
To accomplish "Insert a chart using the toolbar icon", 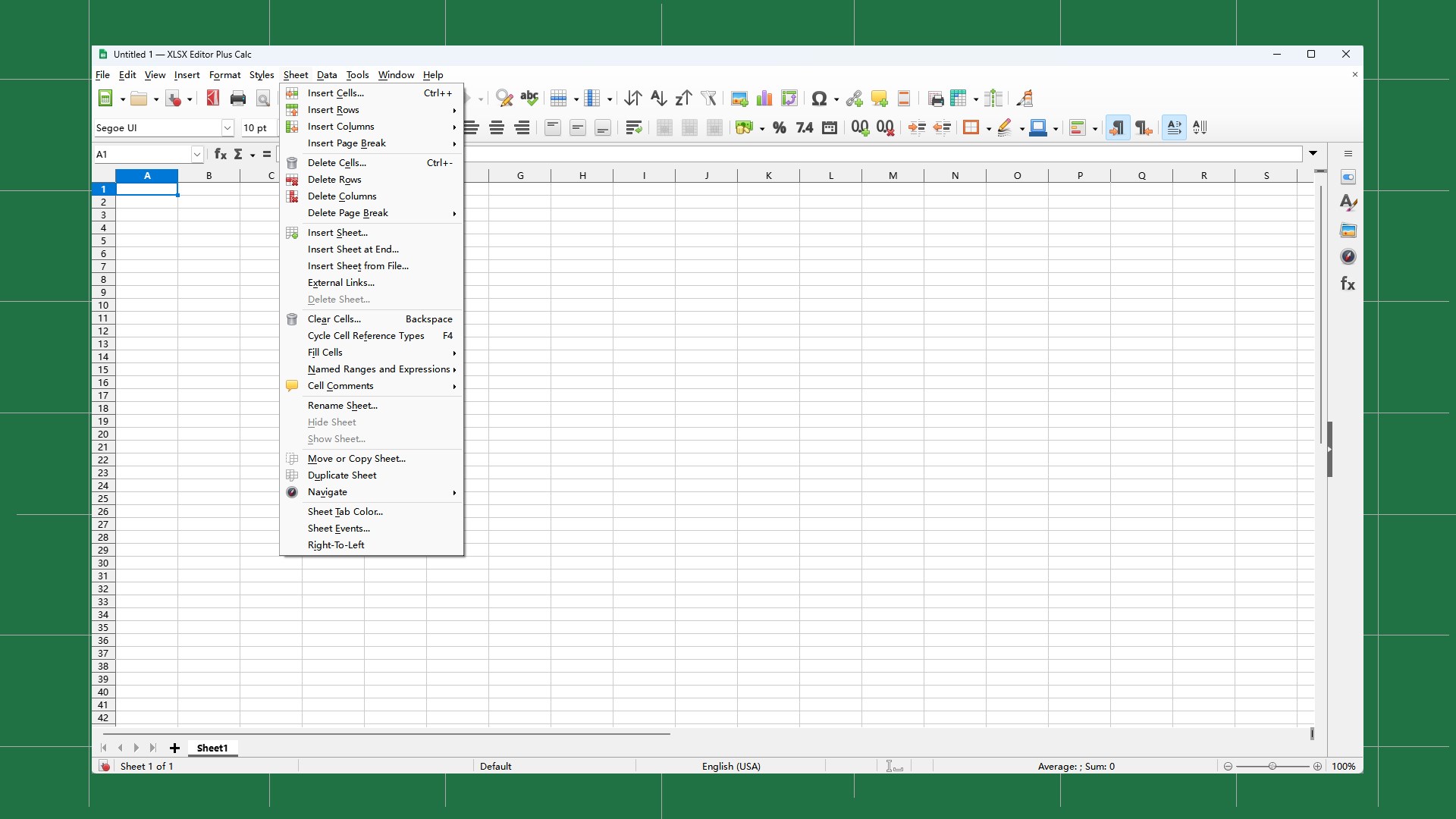I will pyautogui.click(x=764, y=99).
